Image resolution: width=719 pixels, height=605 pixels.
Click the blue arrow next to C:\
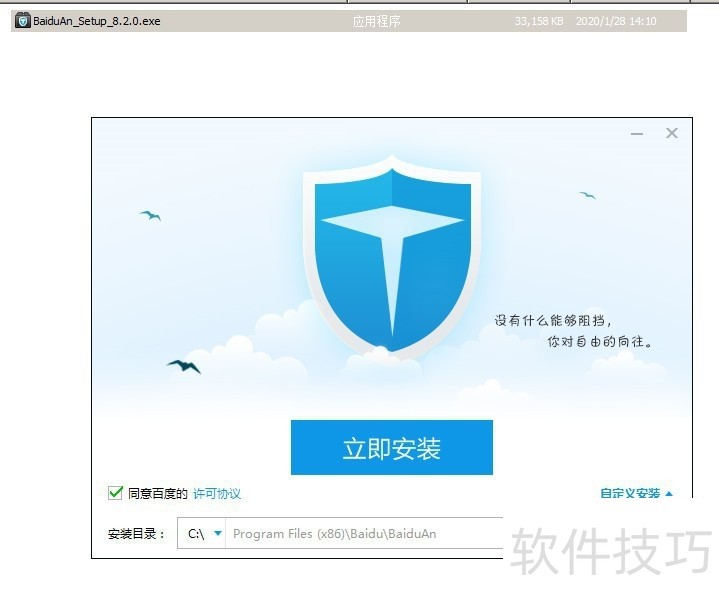(x=218, y=534)
